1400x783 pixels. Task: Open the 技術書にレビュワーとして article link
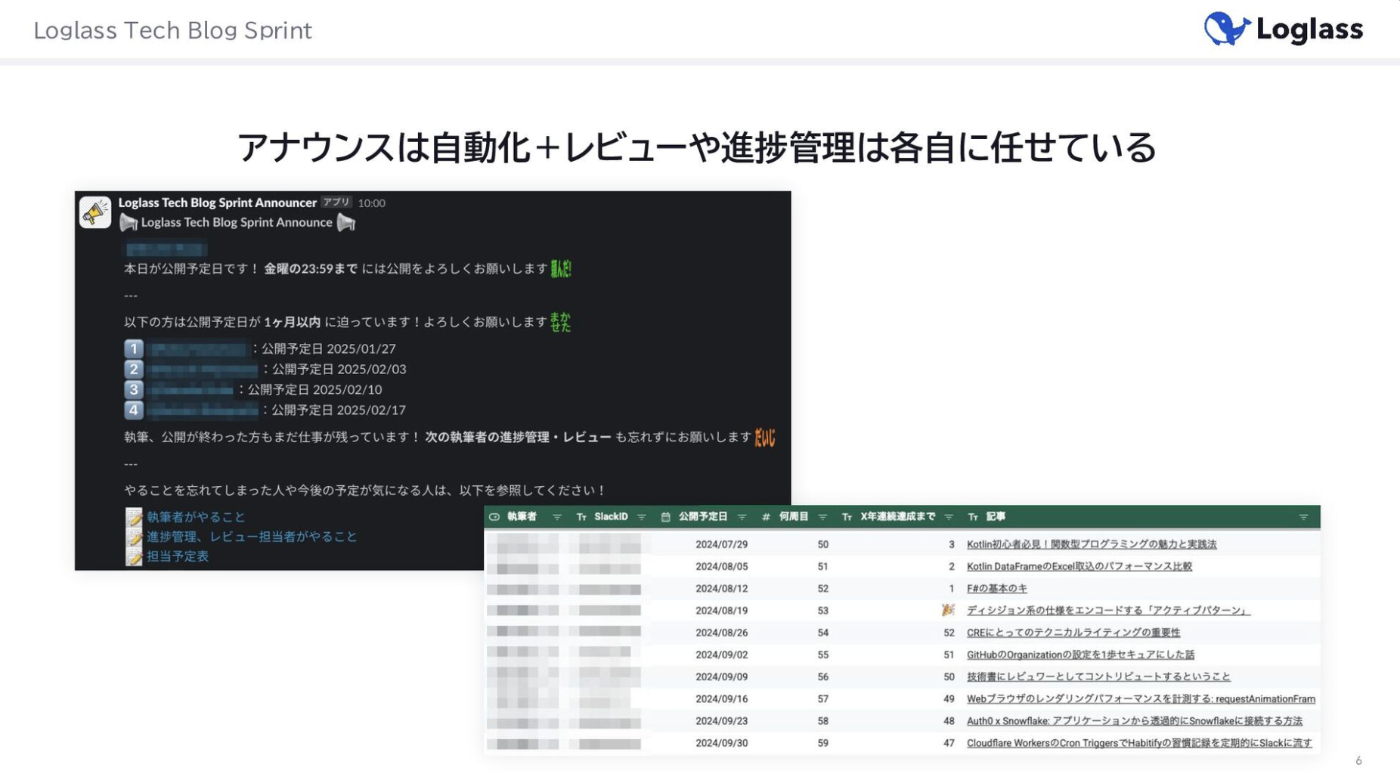1098,677
